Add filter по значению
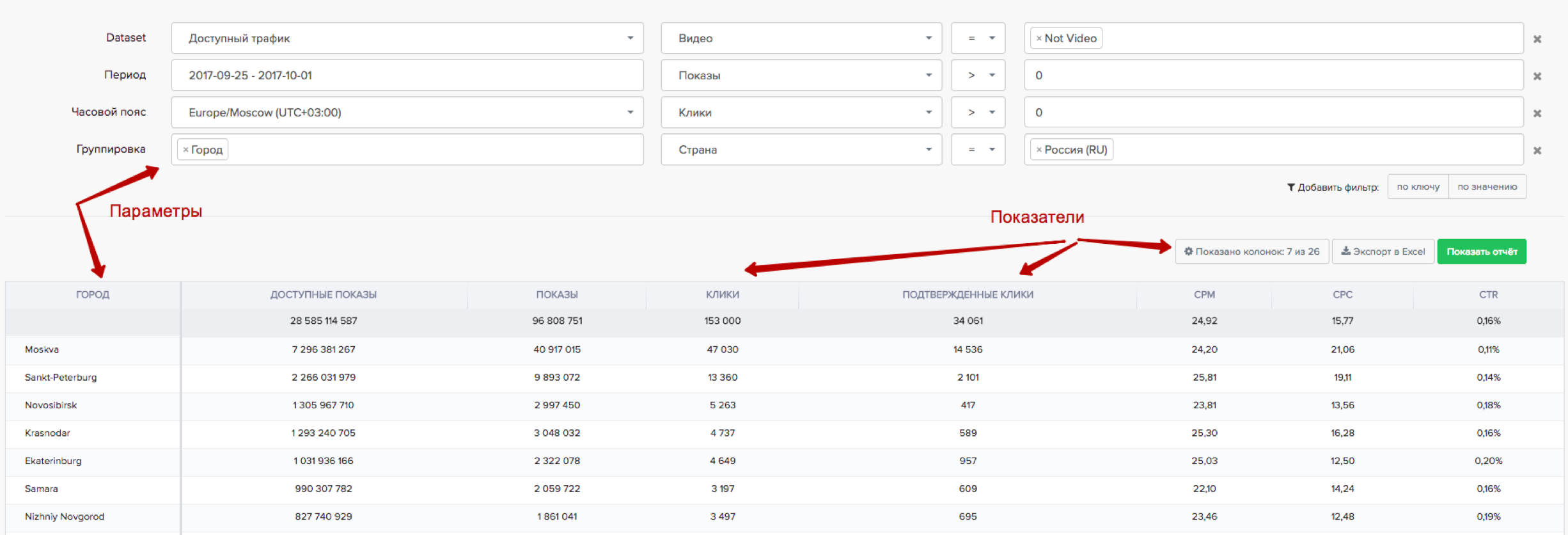 [1487, 187]
